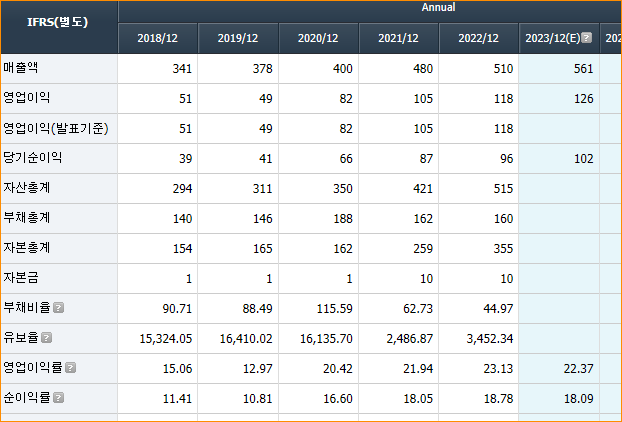Select the 2019/12 column header
The image size is (622, 422).
tap(238, 38)
